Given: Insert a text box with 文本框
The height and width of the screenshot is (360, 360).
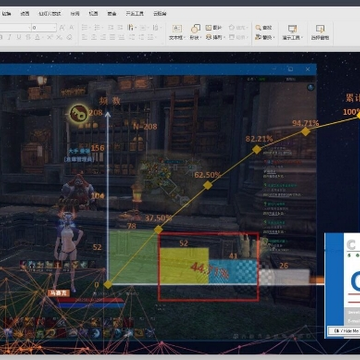Looking at the screenshot, I should 177,32.
